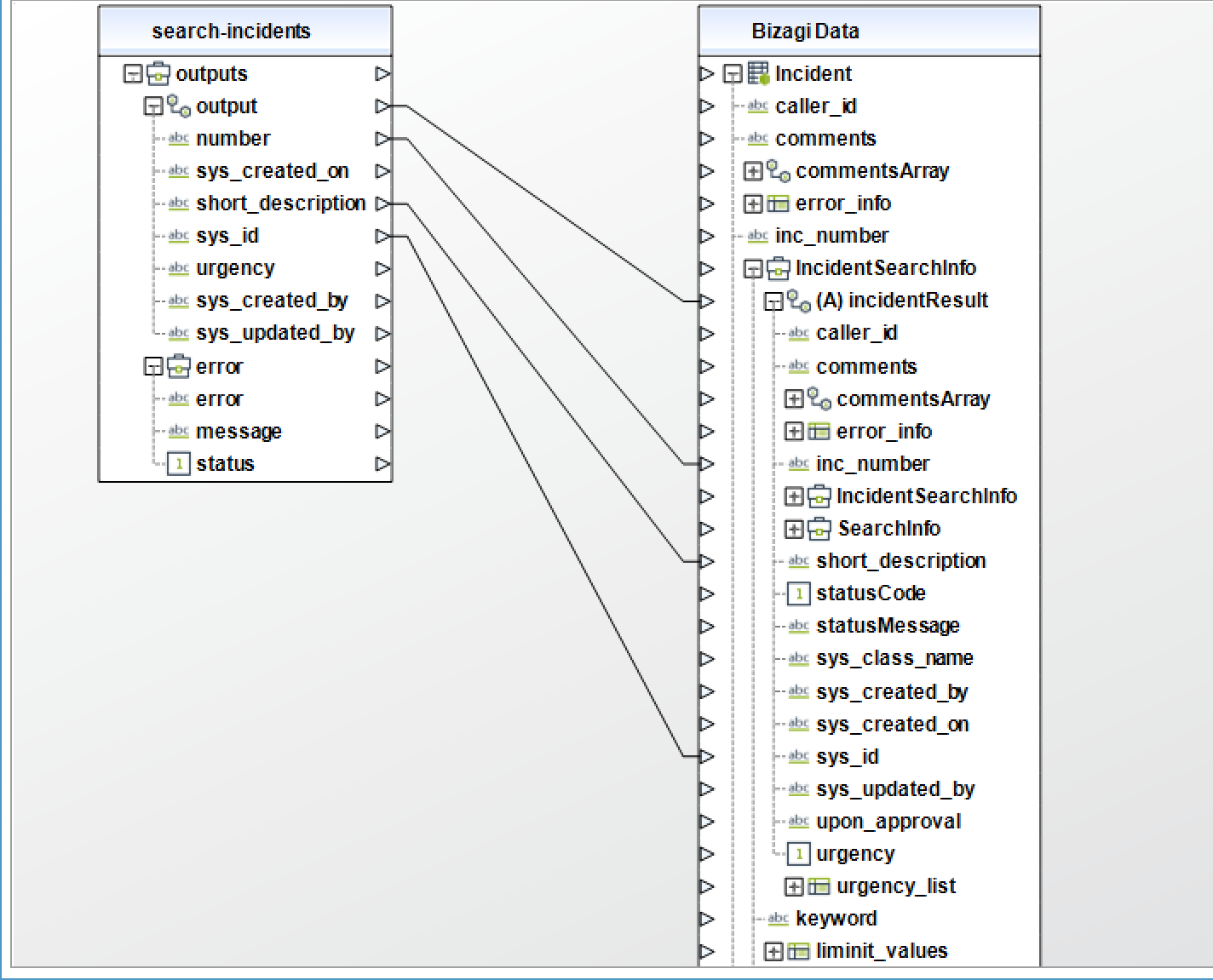Screen dimensions: 1213x980
Task: Collapse the IncidentSearchInfo node under Incident
Action: 753,269
